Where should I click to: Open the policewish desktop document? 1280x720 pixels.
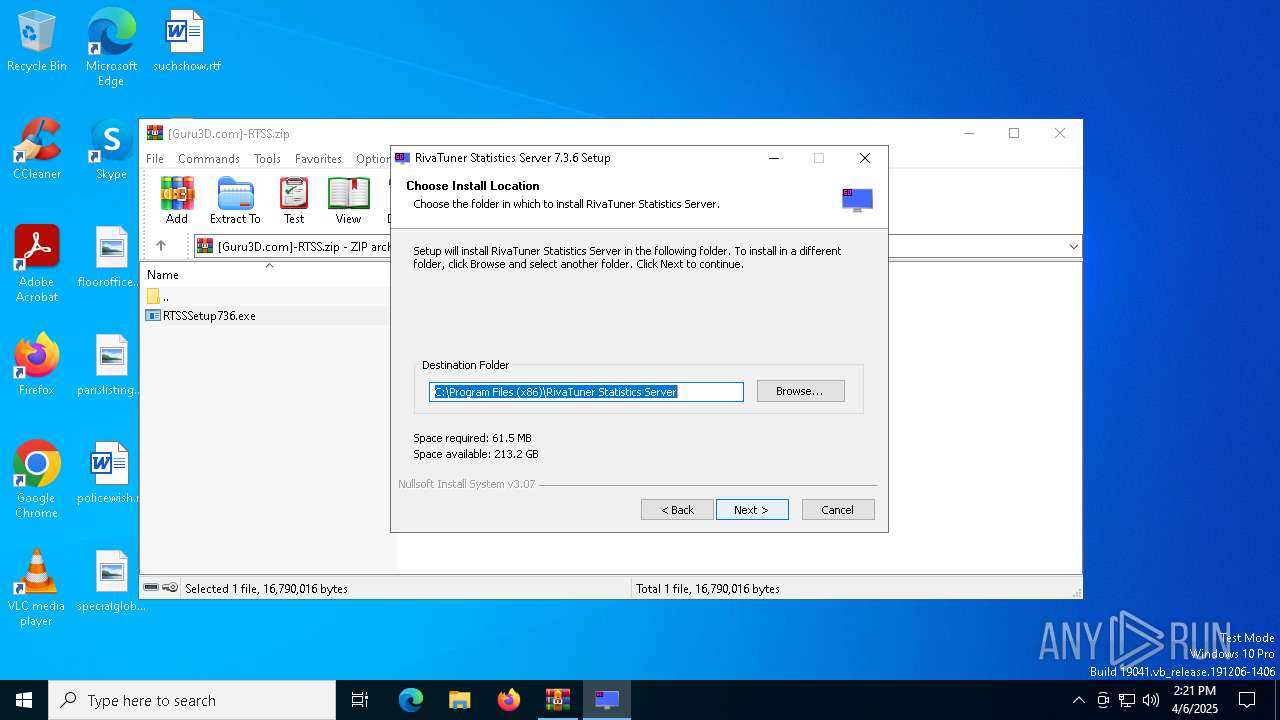(111, 473)
